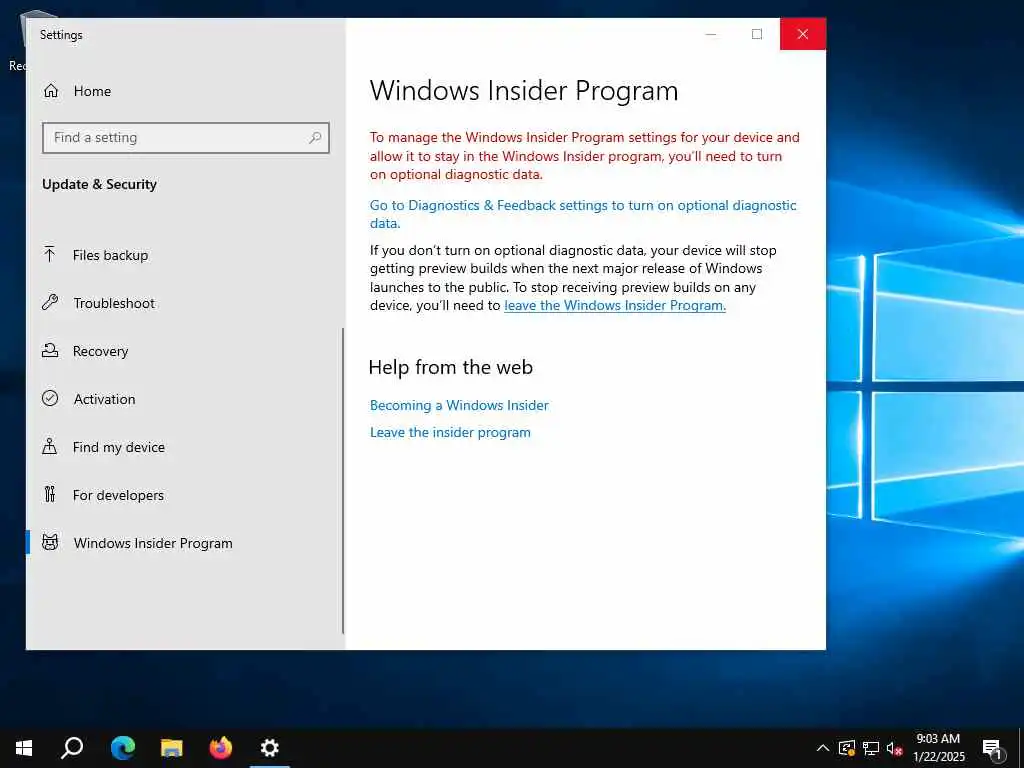The image size is (1024, 768).
Task: Click the Windows Insider Program page title
Action: [x=524, y=90]
